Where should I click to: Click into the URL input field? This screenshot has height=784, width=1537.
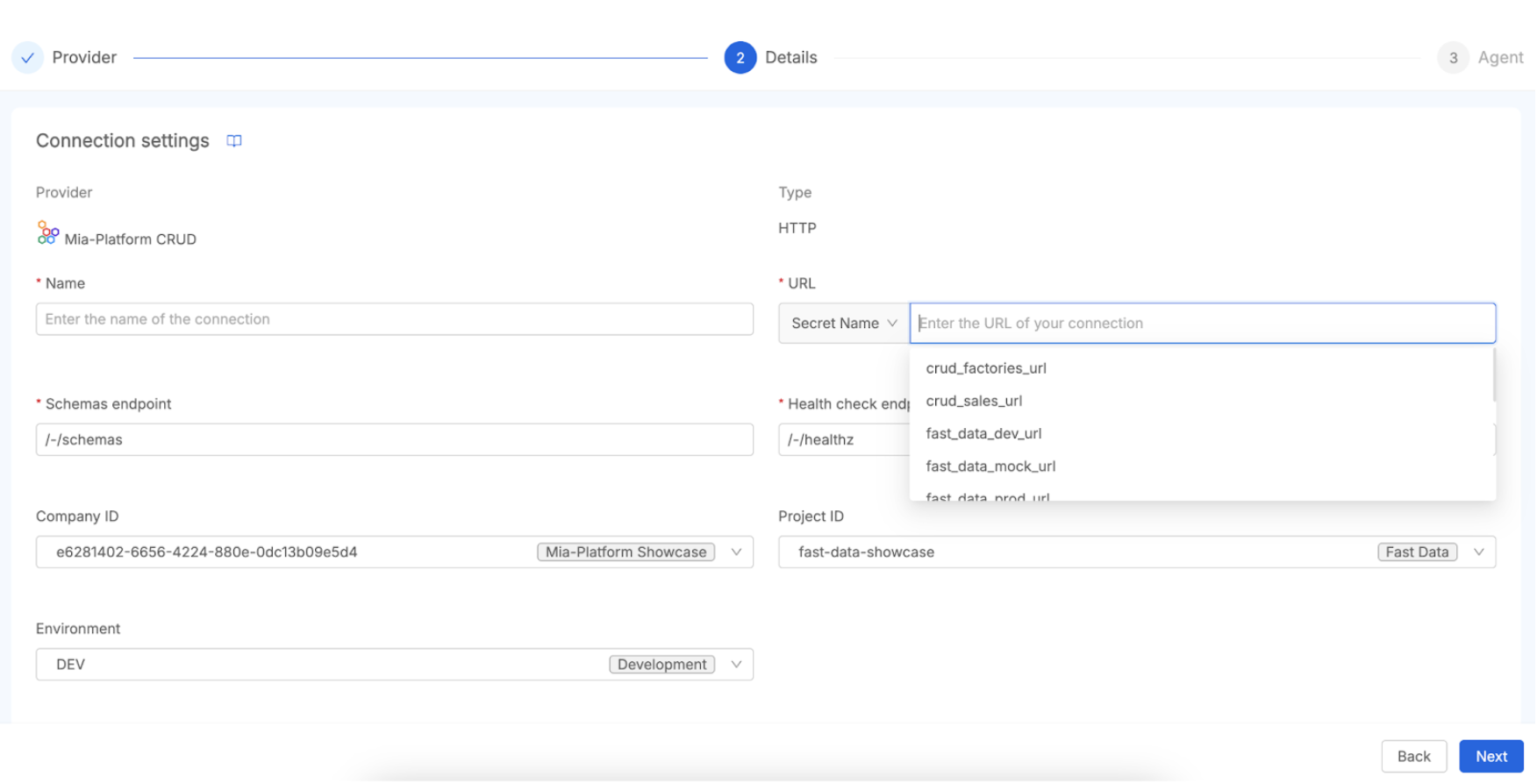(1202, 324)
